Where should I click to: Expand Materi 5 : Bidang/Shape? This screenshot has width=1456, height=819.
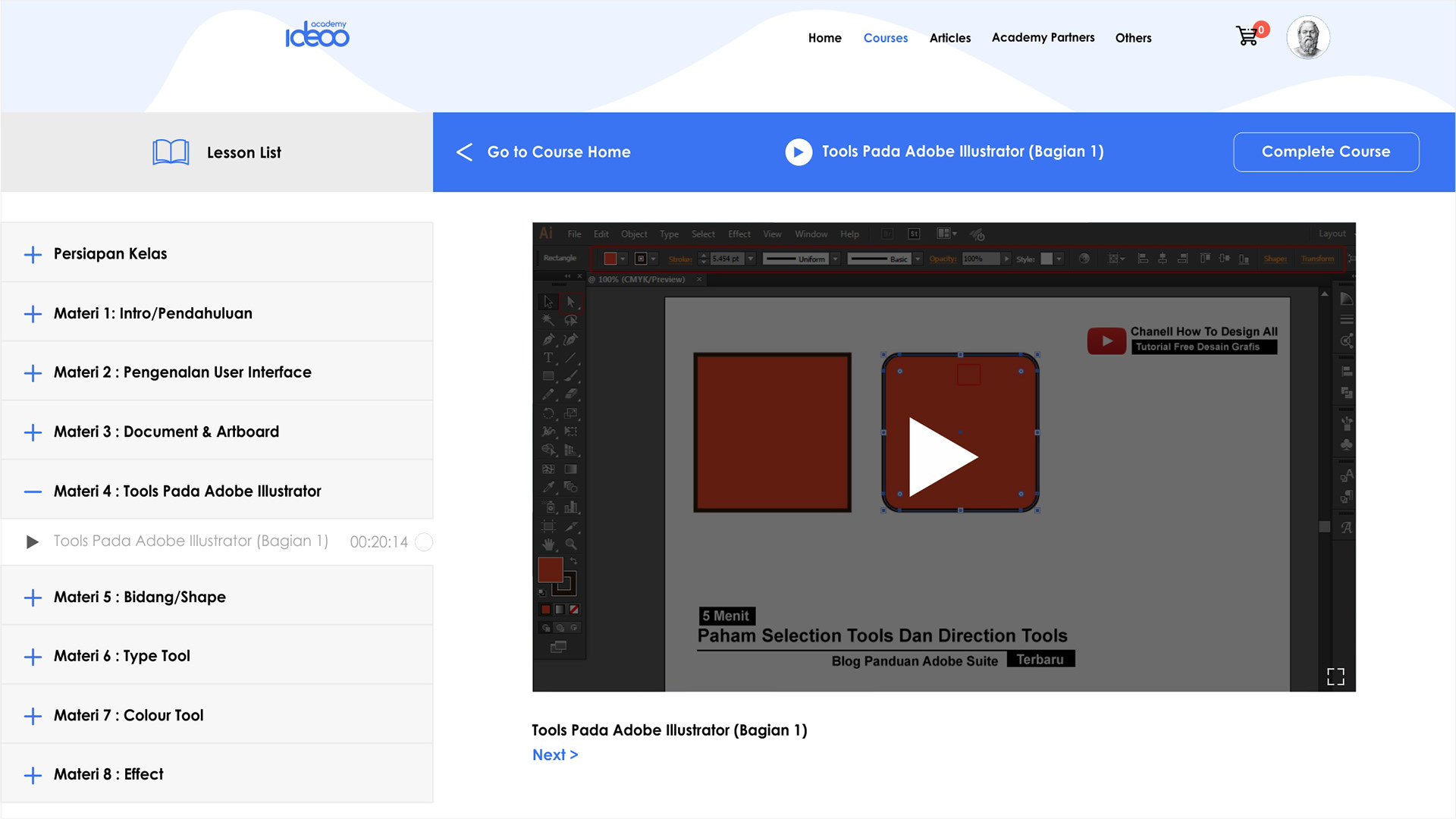pos(217,597)
